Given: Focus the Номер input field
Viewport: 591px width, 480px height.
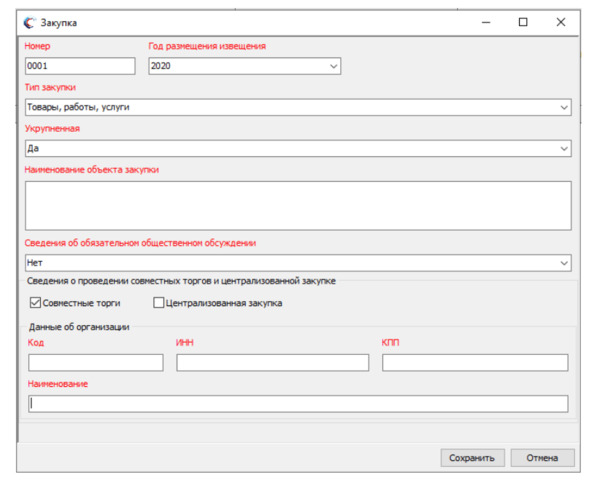Looking at the screenshot, I should click(x=80, y=66).
